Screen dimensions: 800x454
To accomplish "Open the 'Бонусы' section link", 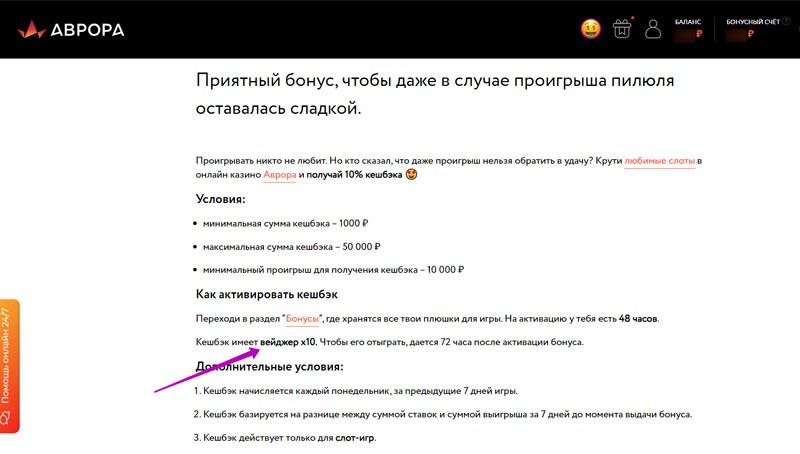I will point(302,319).
